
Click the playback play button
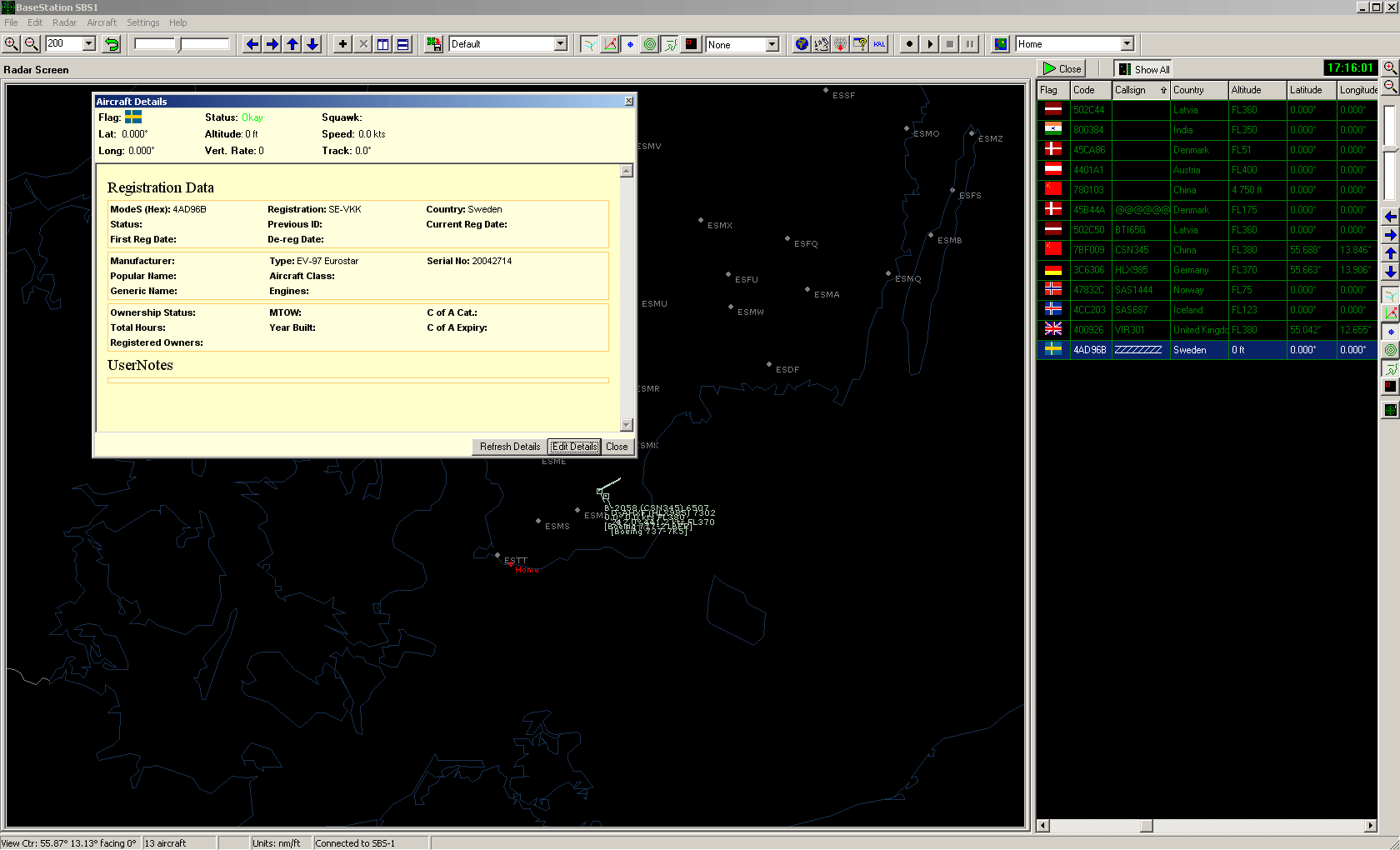(929, 44)
